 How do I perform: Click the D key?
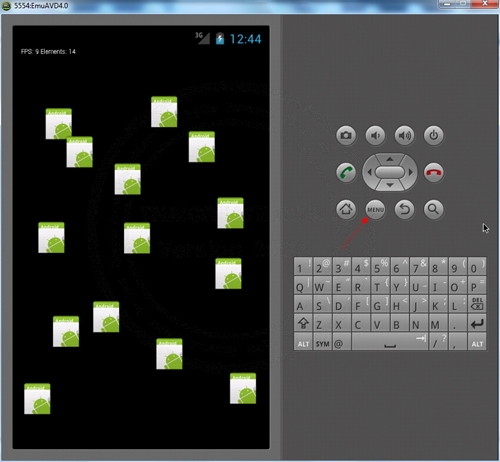(x=342, y=304)
